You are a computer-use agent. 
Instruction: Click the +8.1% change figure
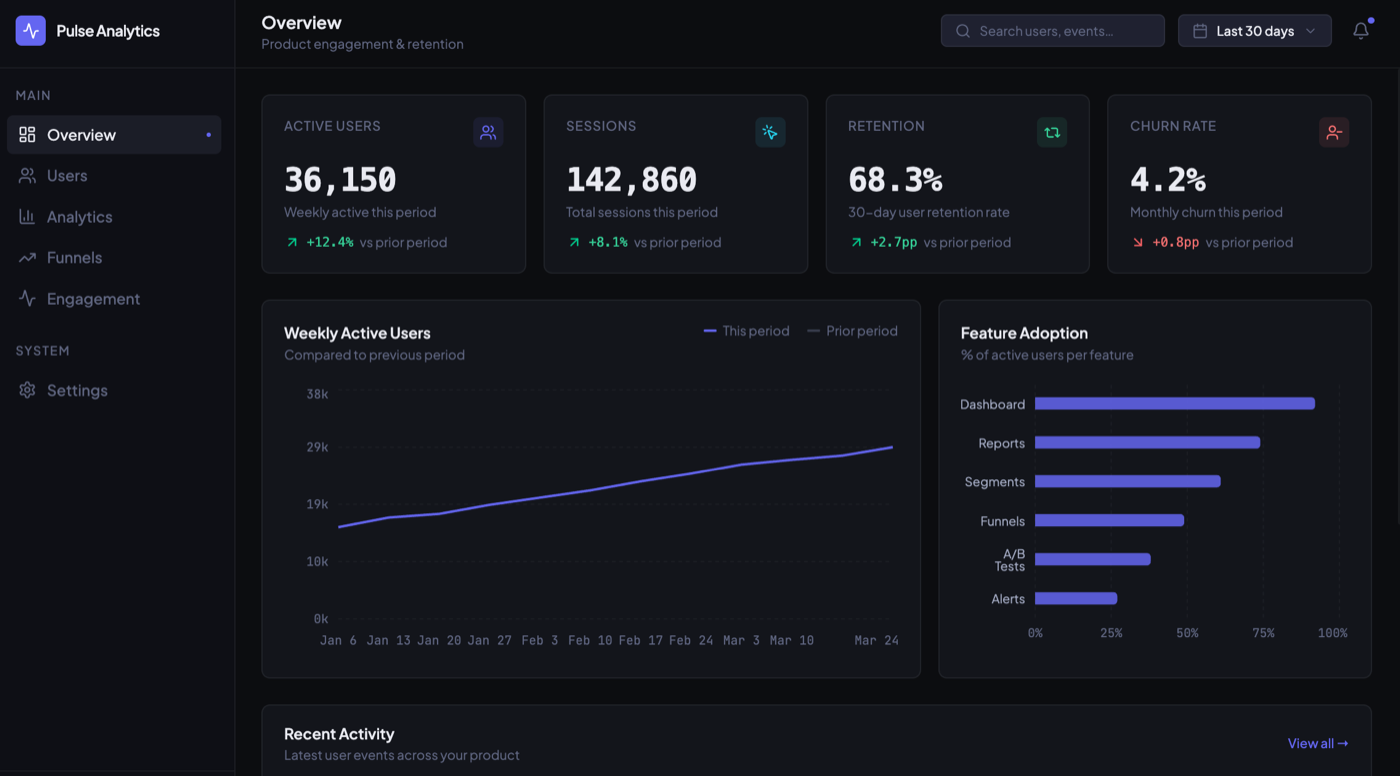608,242
